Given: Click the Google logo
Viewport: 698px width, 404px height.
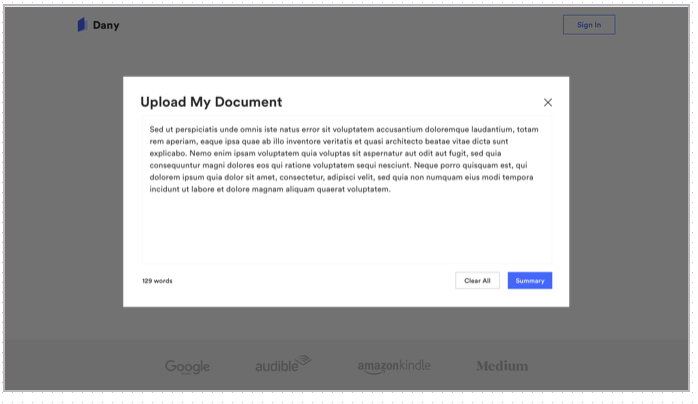Looking at the screenshot, I should pos(187,367).
